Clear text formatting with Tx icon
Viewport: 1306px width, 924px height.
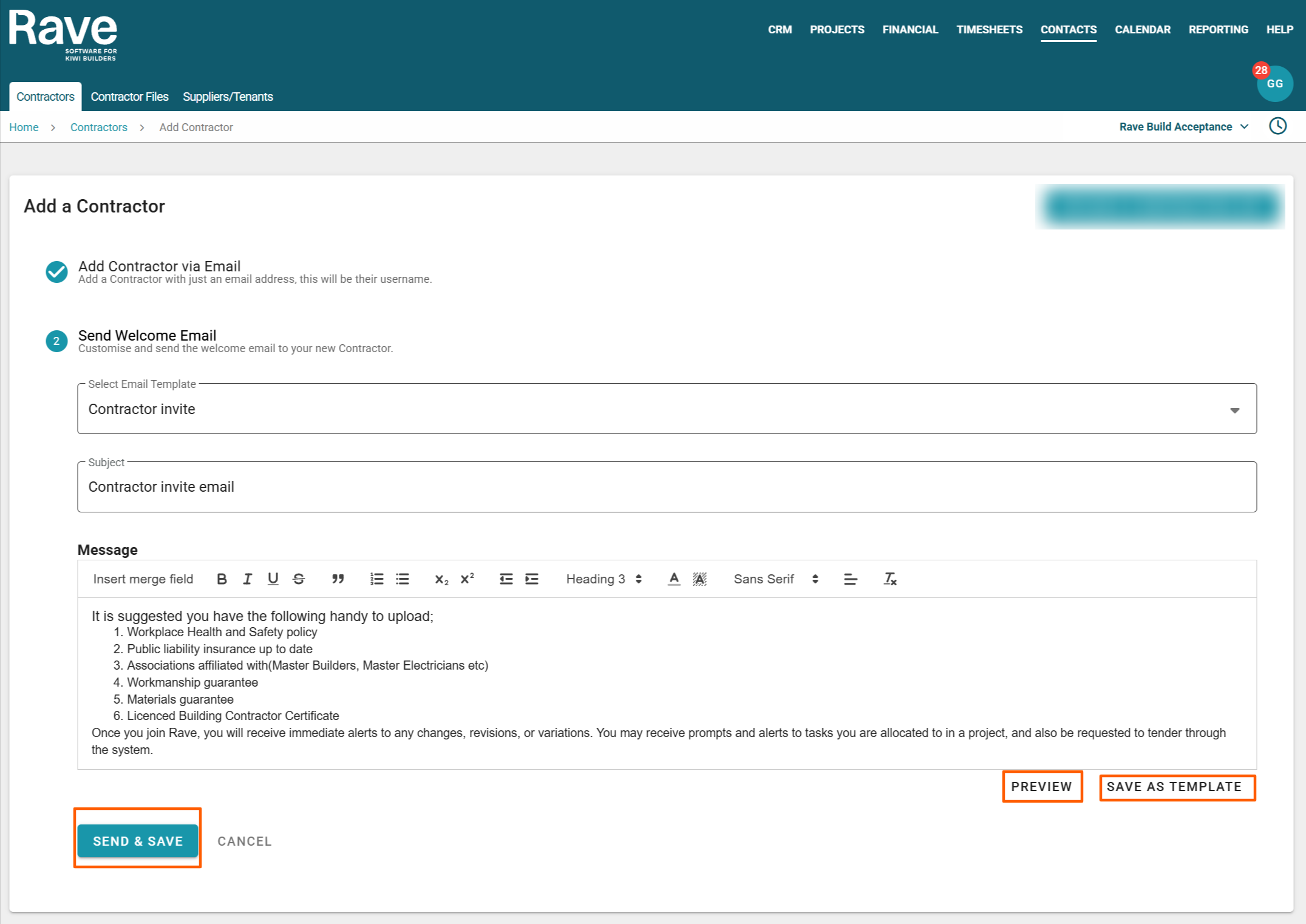pyautogui.click(x=889, y=579)
